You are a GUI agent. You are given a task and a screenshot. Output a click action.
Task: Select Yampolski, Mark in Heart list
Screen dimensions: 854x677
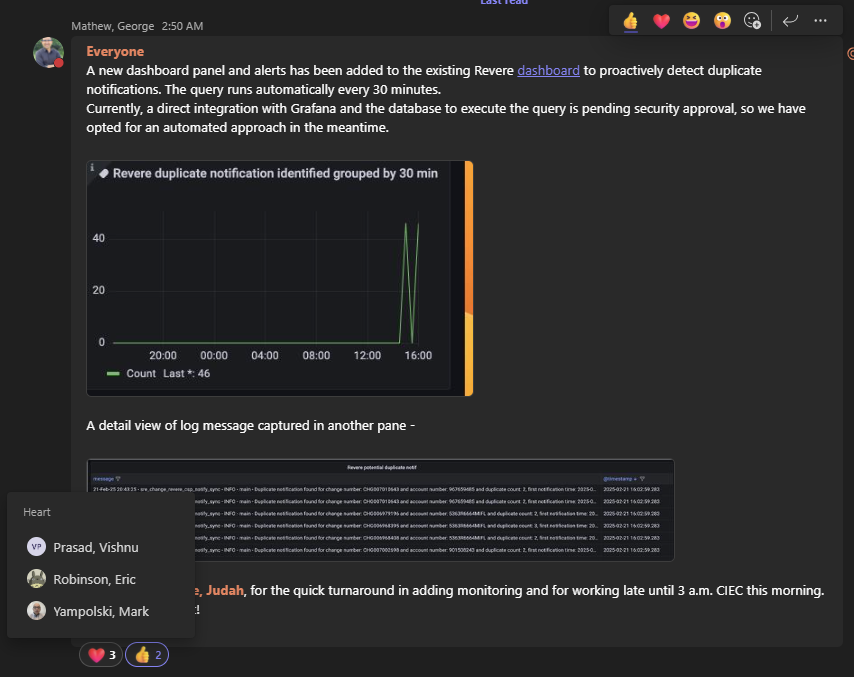click(101, 612)
